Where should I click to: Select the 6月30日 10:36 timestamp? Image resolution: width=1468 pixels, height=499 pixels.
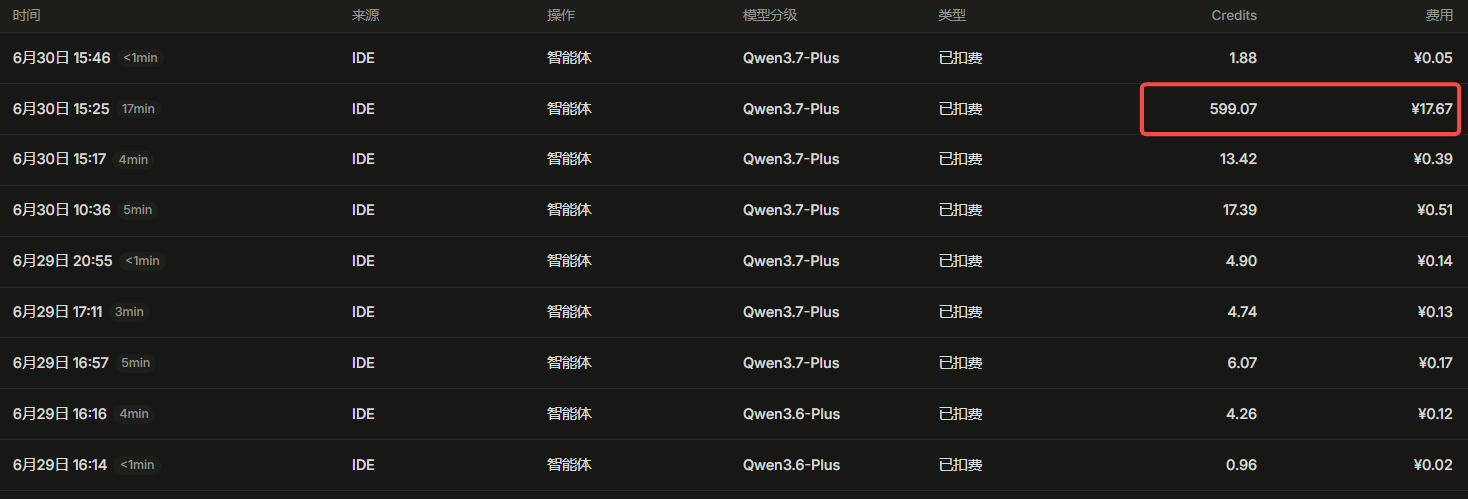coord(61,210)
